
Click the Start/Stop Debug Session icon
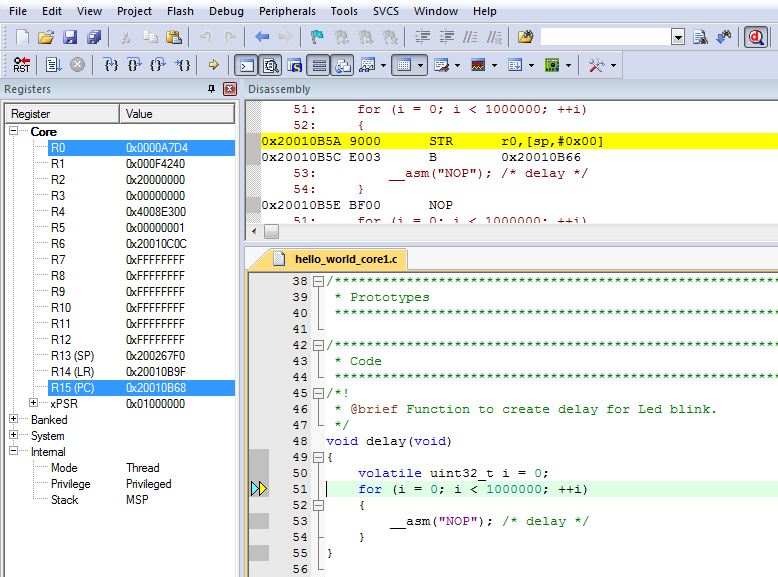(755, 37)
